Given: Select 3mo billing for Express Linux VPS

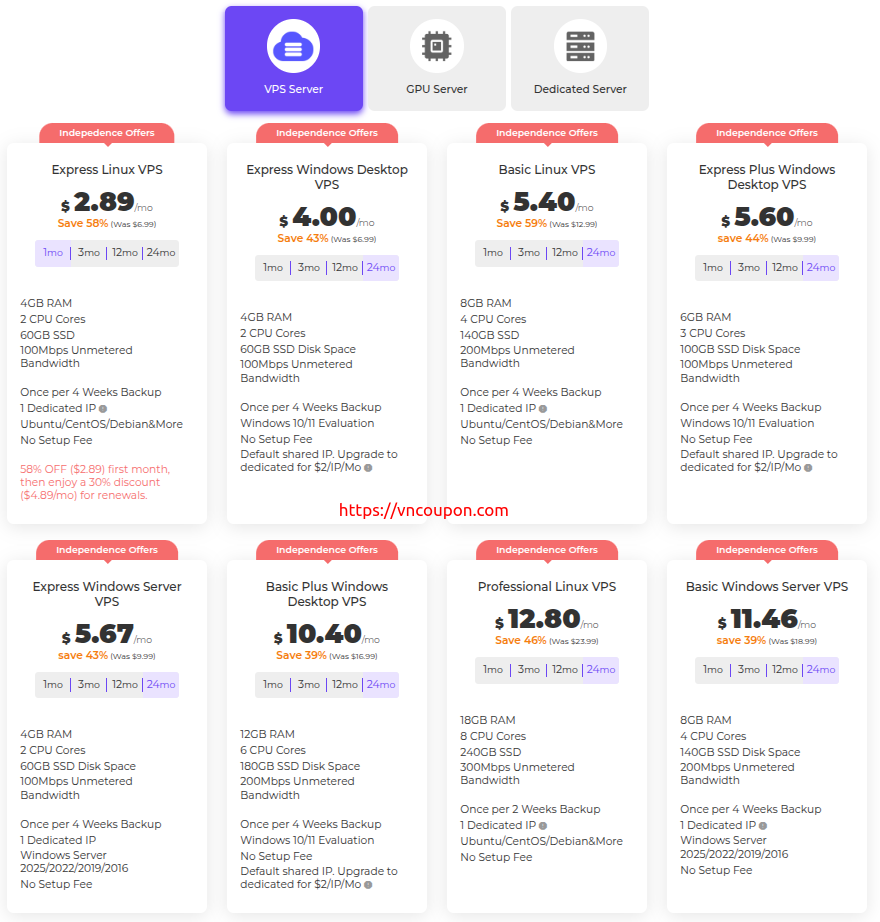Looking at the screenshot, I should [89, 253].
